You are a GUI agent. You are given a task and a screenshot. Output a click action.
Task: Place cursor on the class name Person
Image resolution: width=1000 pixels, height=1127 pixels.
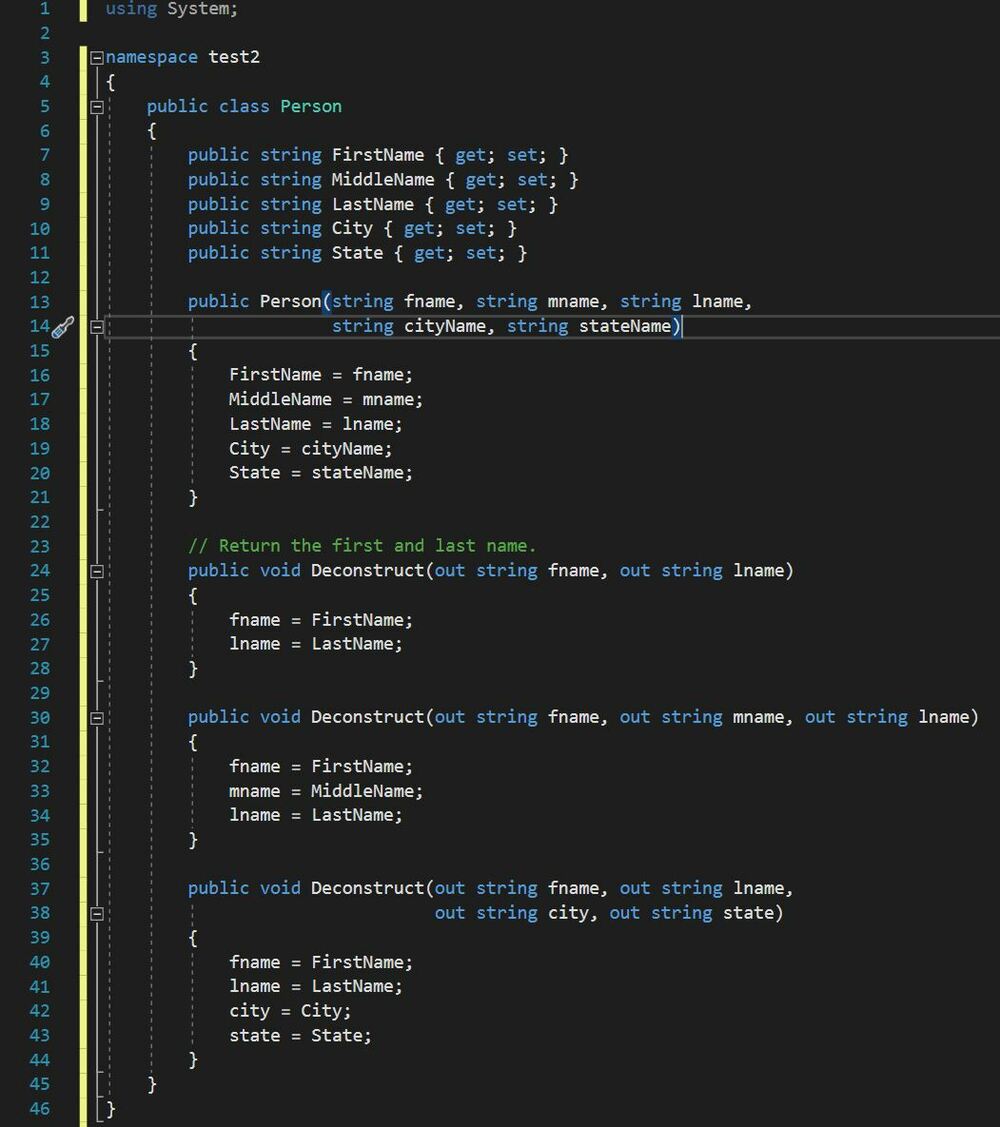(310, 106)
